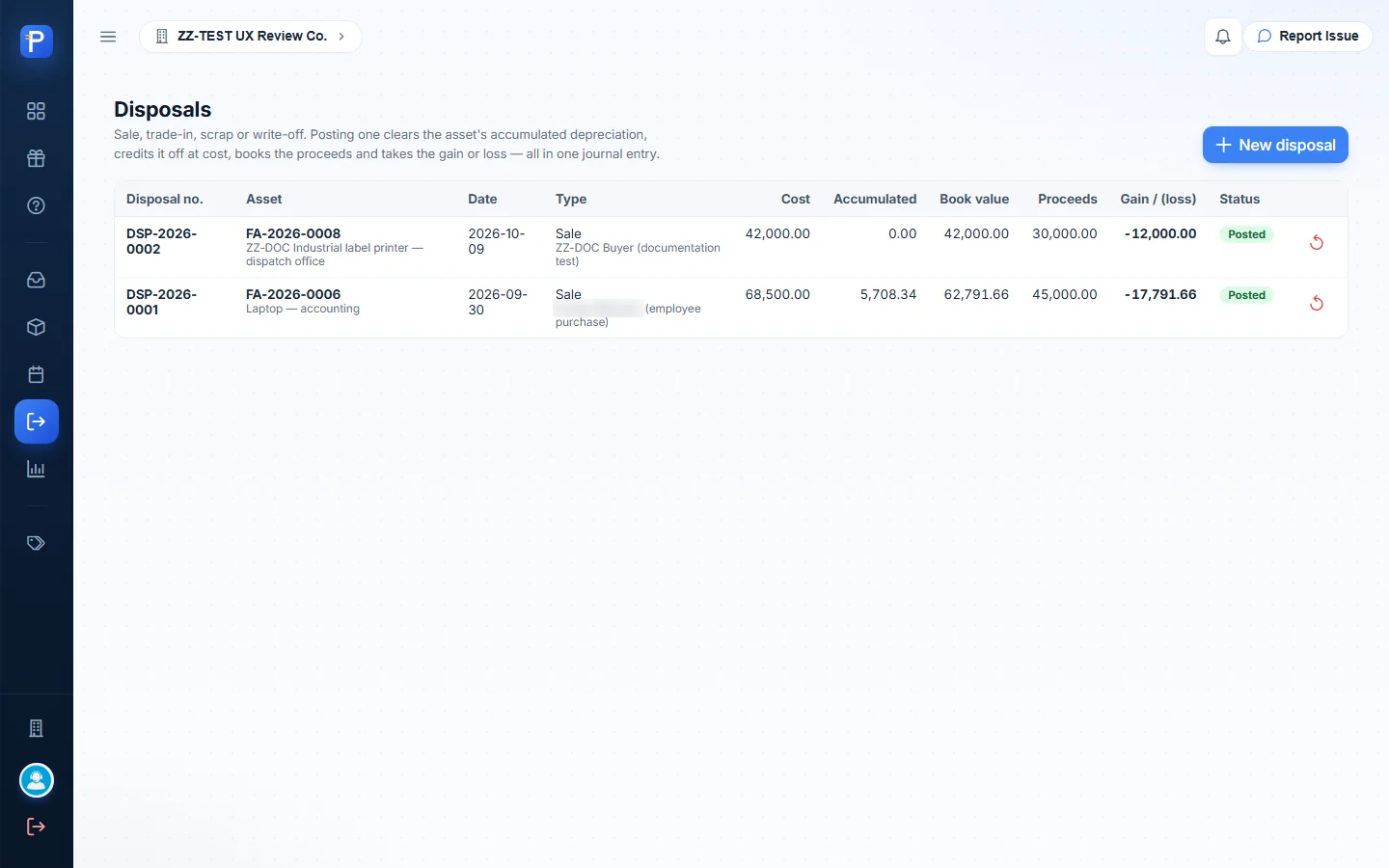The width and height of the screenshot is (1389, 868).
Task: Open the building company icon near sidebar bottom
Action: (x=37, y=728)
